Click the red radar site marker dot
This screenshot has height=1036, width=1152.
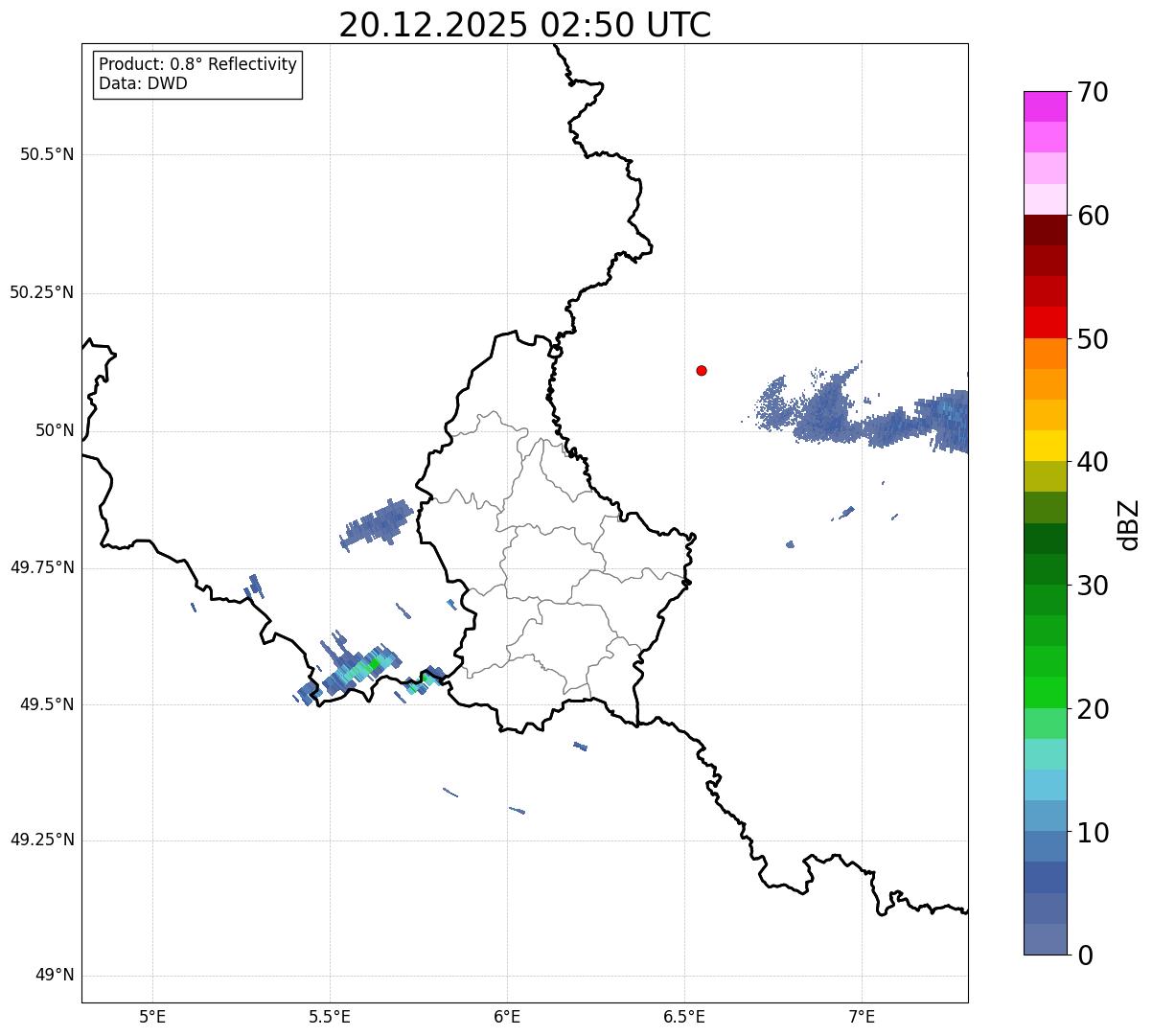(x=702, y=370)
